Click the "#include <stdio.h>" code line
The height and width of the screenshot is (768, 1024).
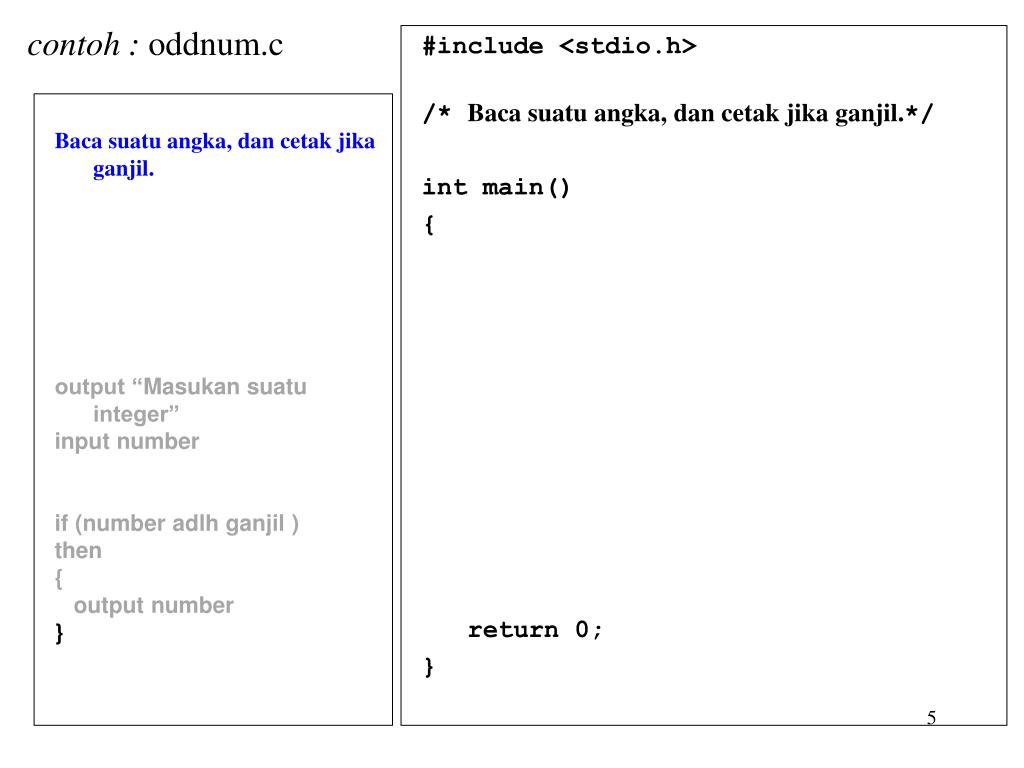tap(560, 46)
